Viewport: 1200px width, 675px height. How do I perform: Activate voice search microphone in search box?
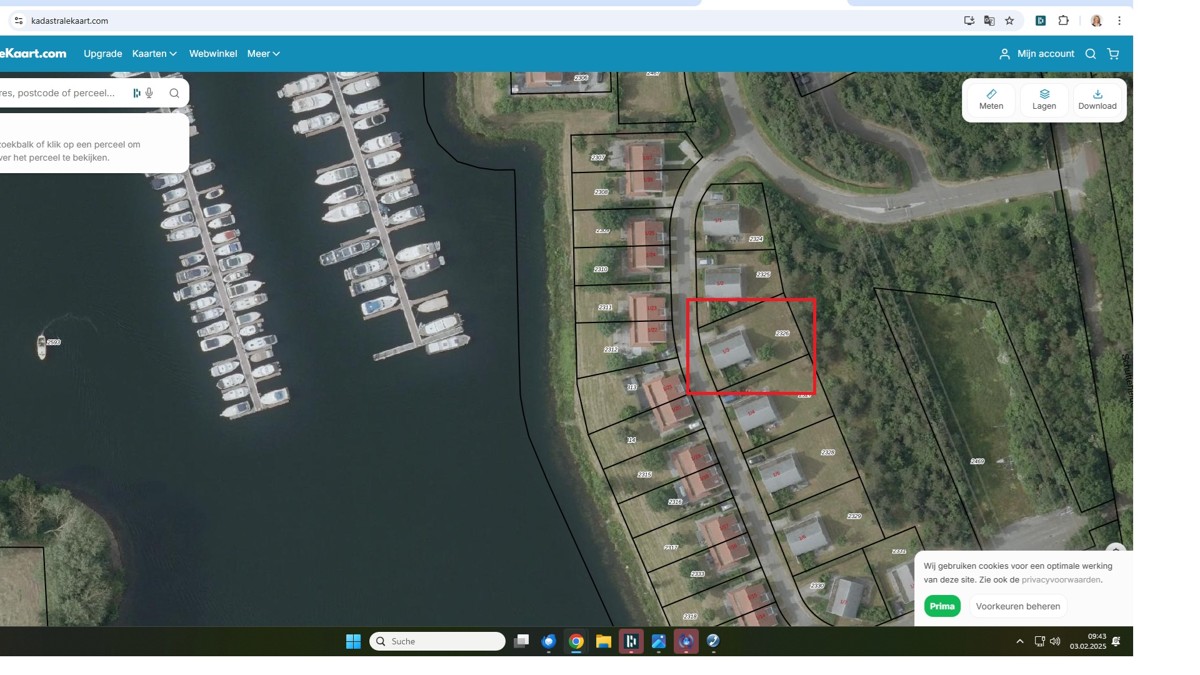click(x=149, y=93)
